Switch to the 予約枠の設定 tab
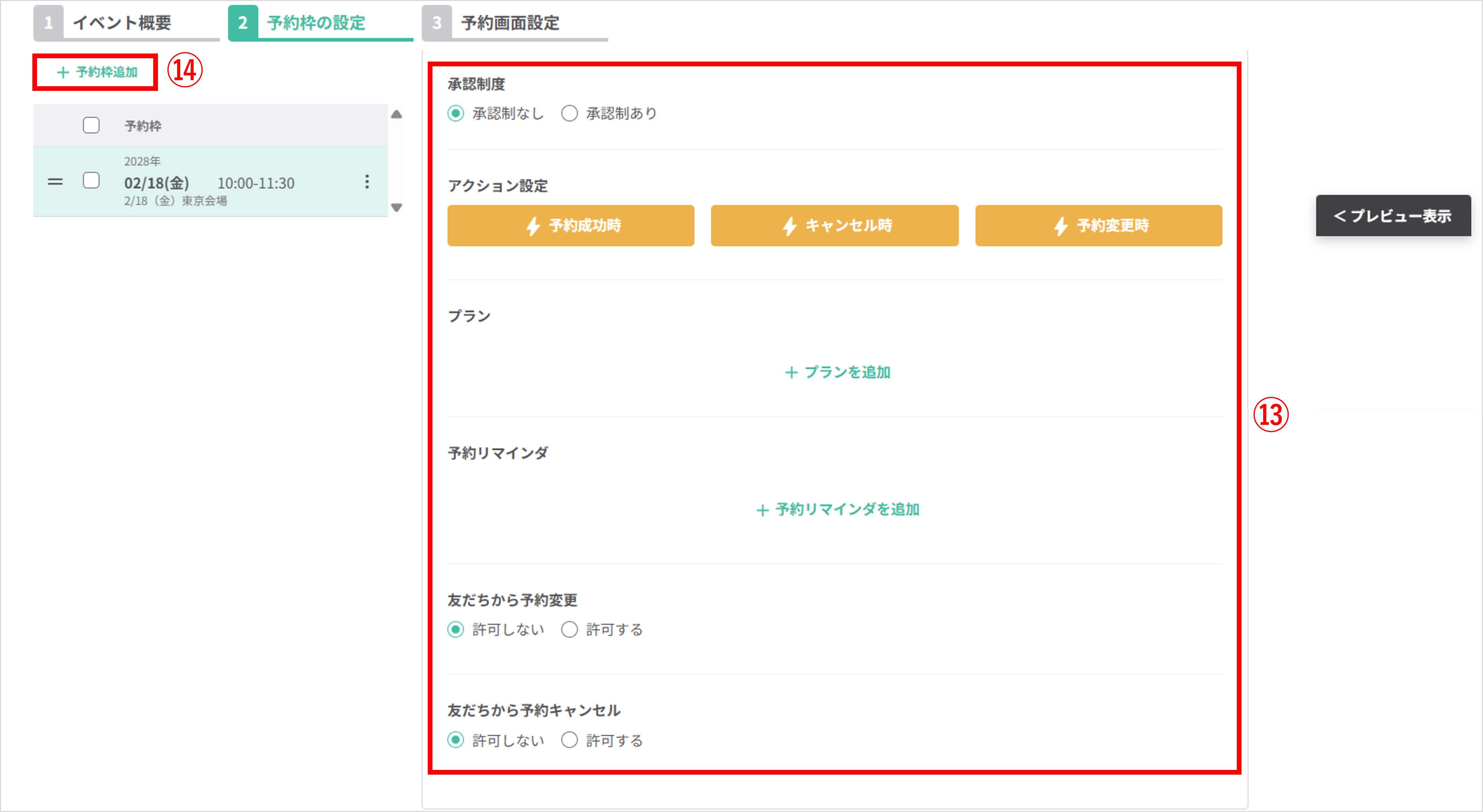This screenshot has height=812, width=1483. click(x=321, y=23)
